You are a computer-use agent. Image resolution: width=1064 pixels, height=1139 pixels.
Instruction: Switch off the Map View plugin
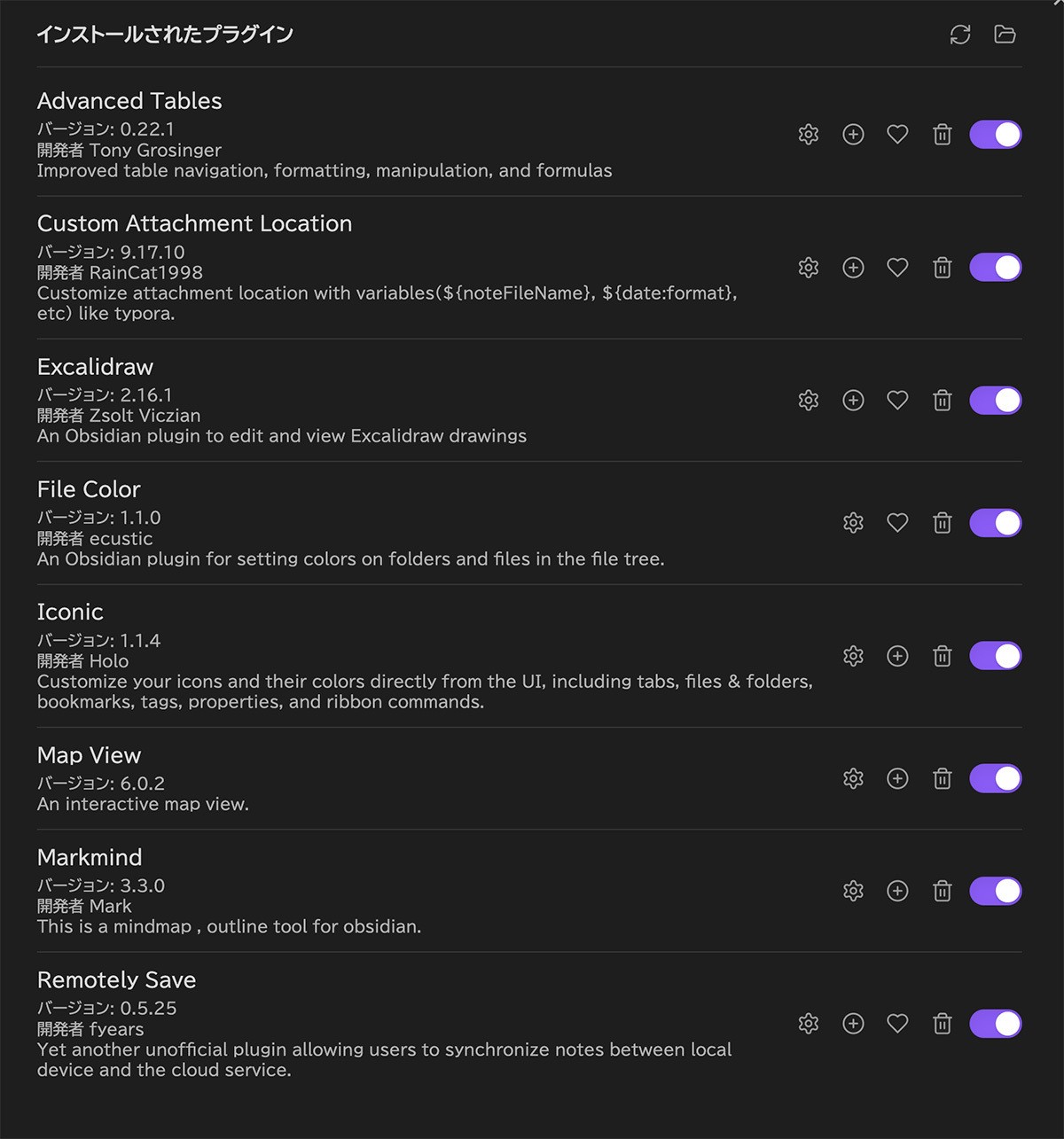[x=995, y=778]
